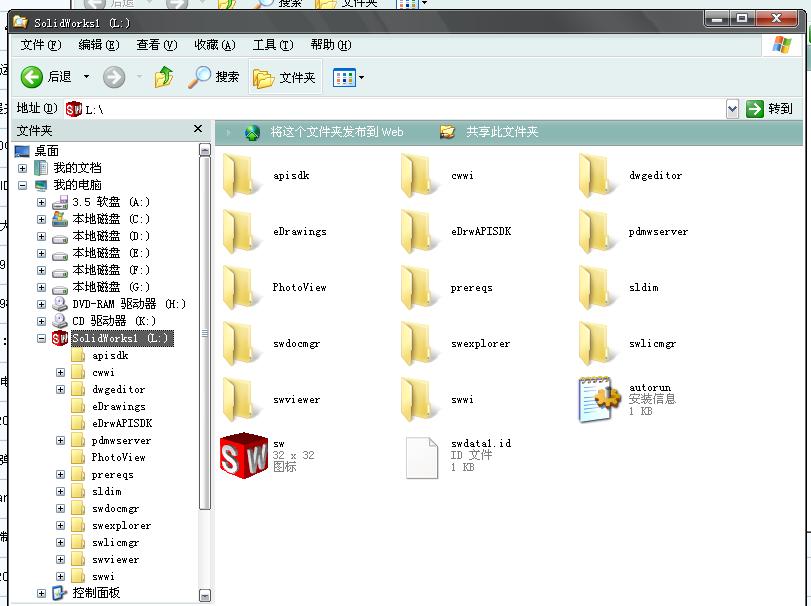Open the View (查看) menu
Viewport: 811px width, 606px height.
click(157, 45)
